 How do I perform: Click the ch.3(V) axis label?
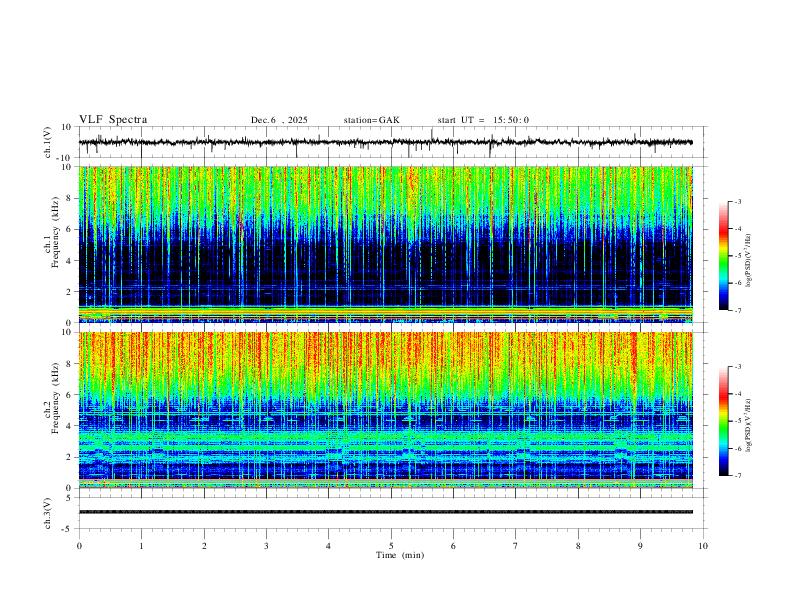click(x=48, y=513)
